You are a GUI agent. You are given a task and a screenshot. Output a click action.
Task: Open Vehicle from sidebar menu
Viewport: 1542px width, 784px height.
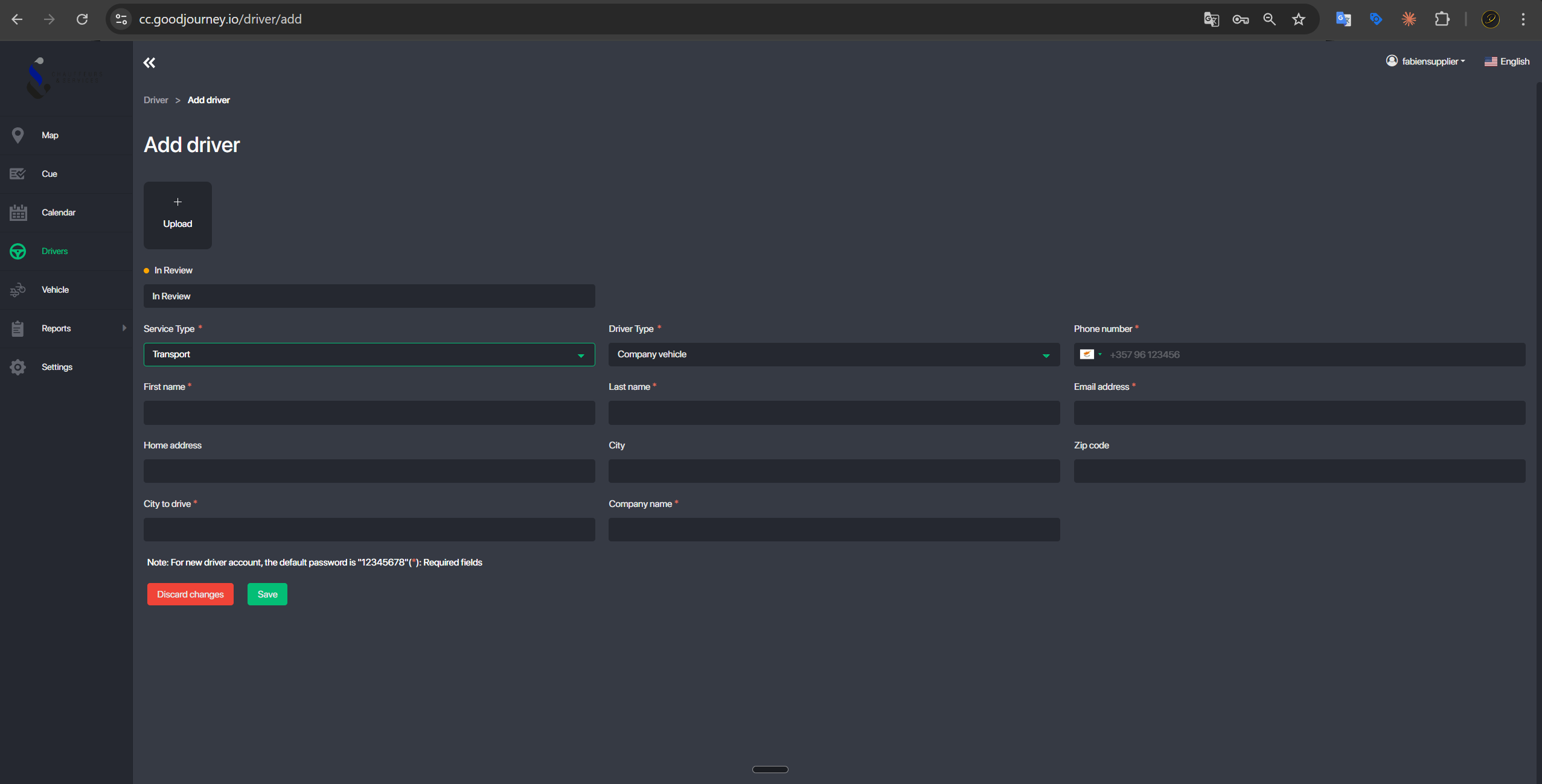[55, 290]
